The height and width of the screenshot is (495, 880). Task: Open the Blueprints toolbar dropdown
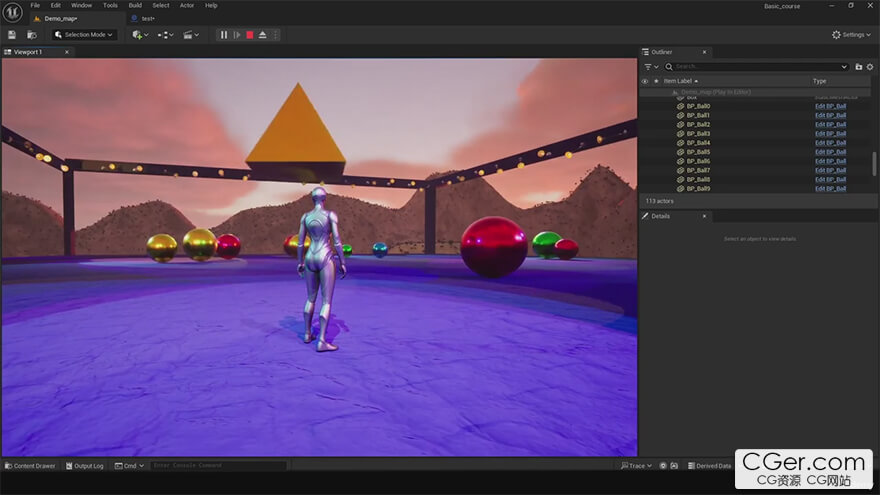(x=165, y=35)
